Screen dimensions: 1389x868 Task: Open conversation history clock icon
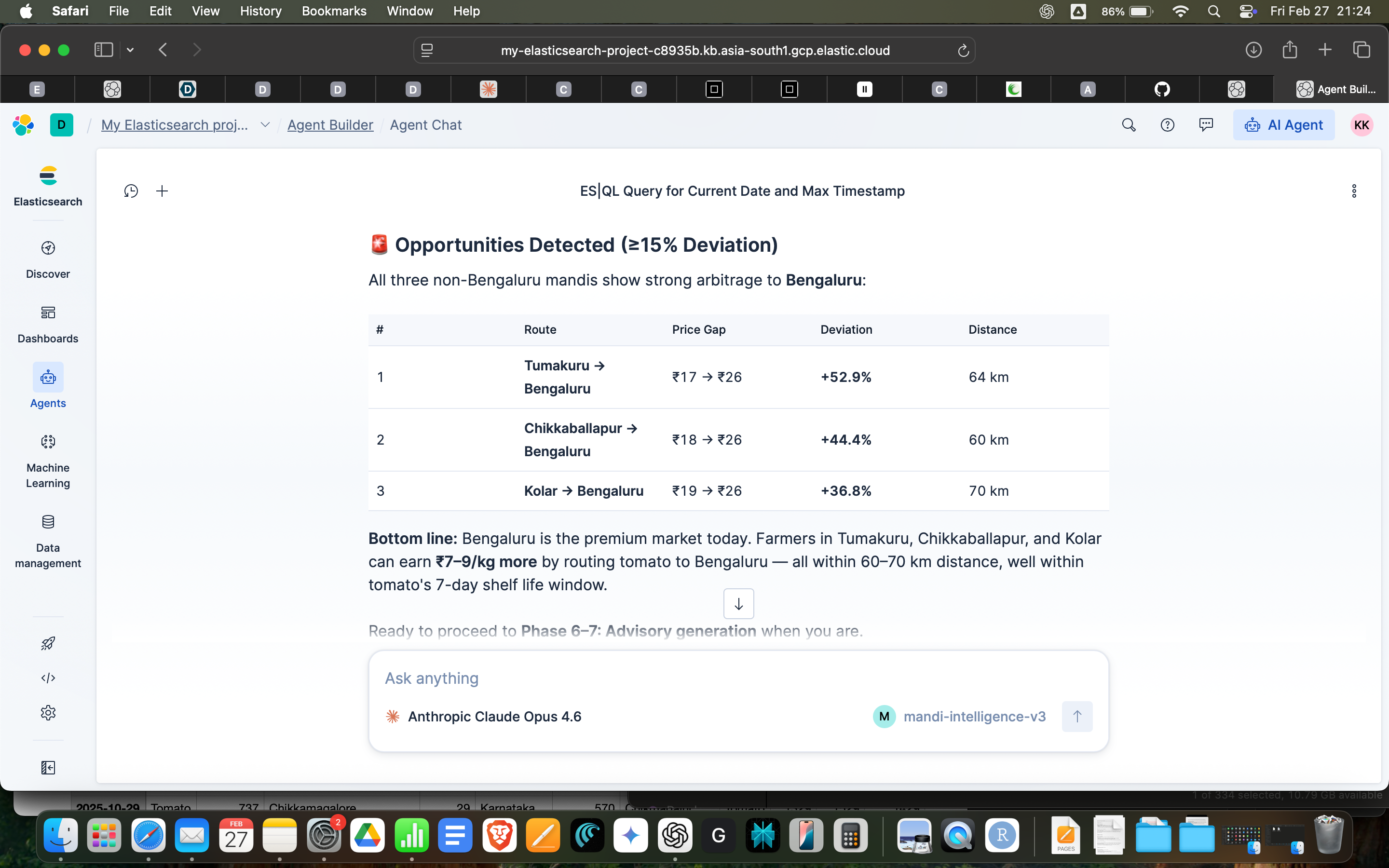coord(131,191)
